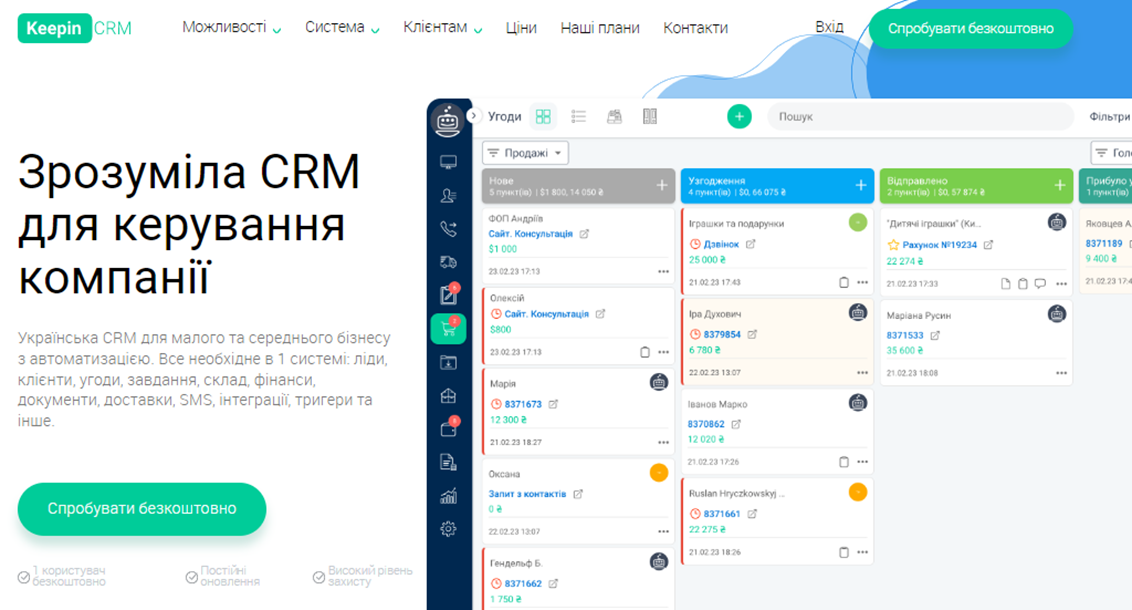Expand the Система navigation dropdown
This screenshot has width=1132, height=610.
pos(342,28)
